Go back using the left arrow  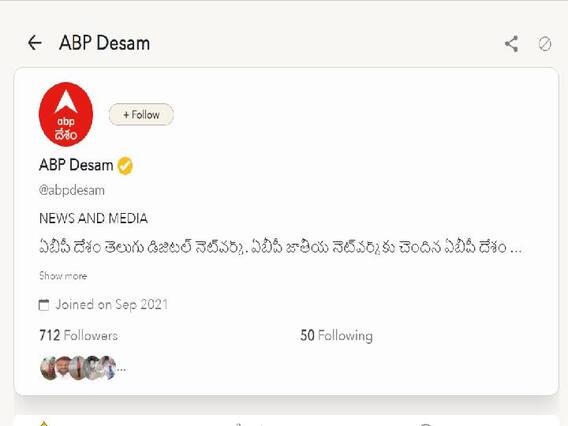(x=35, y=43)
